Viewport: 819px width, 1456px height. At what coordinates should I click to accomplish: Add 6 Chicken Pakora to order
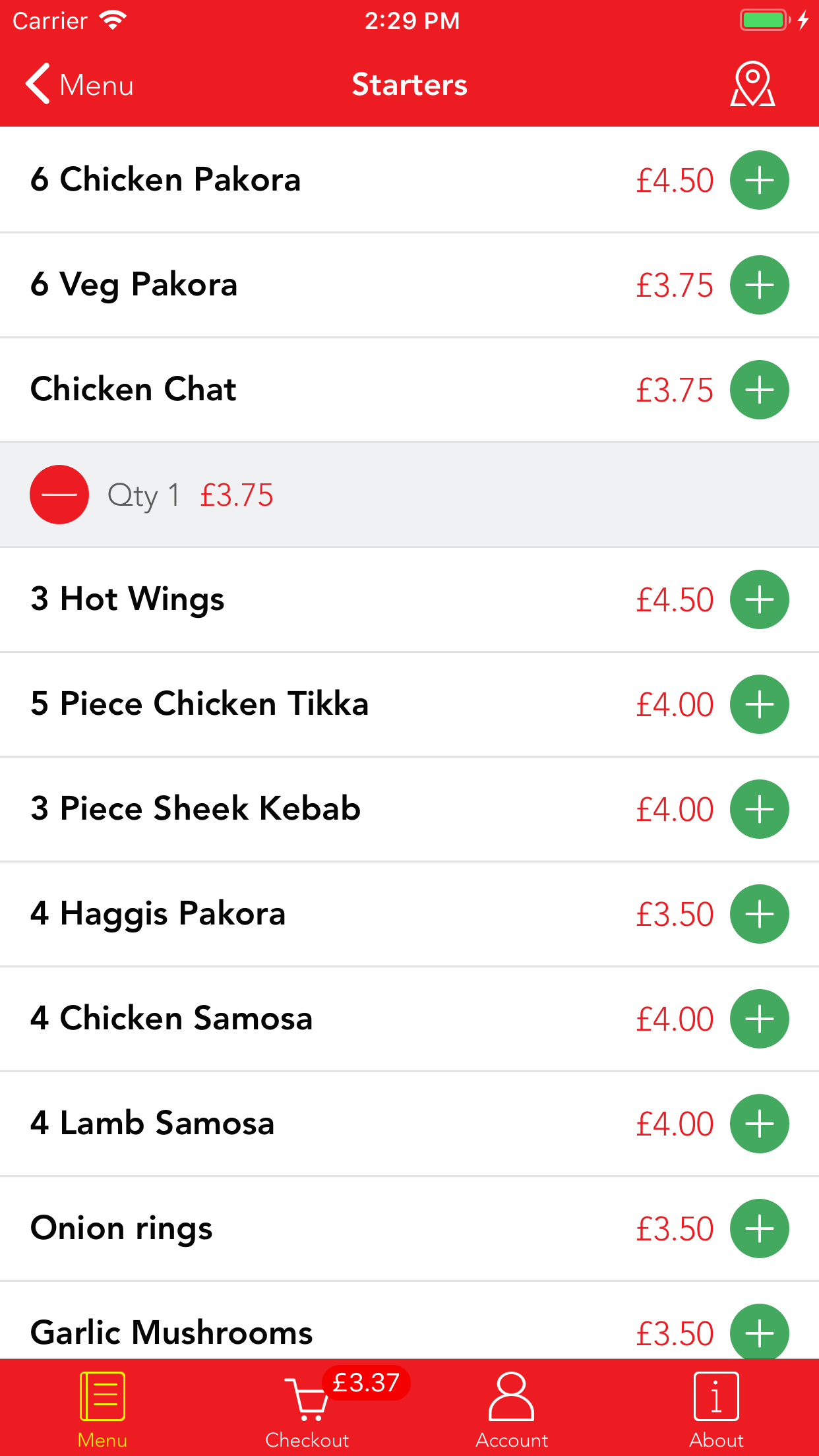pos(759,180)
